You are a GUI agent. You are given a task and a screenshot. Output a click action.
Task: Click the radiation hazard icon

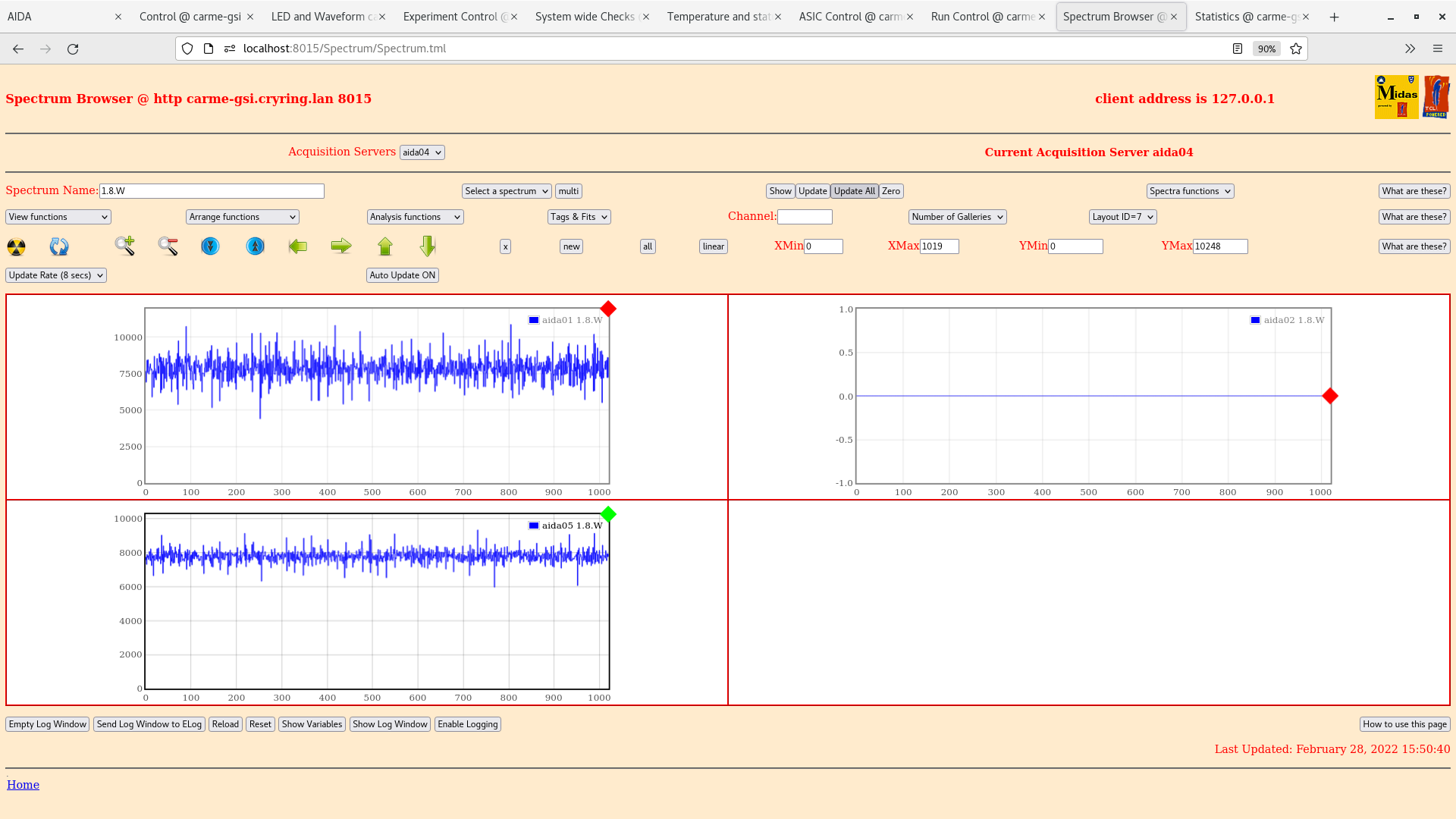pyautogui.click(x=16, y=246)
